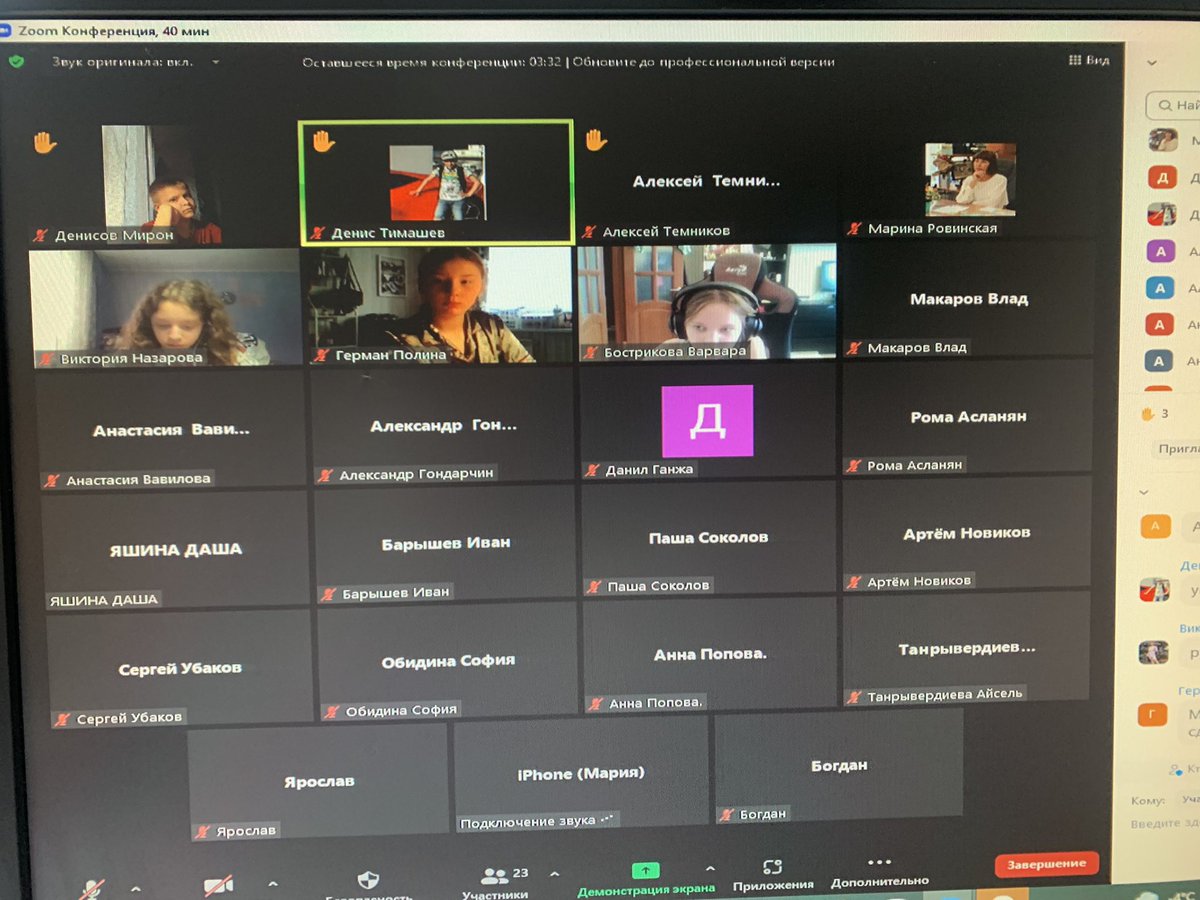Open Приложения apps icon

(772, 867)
